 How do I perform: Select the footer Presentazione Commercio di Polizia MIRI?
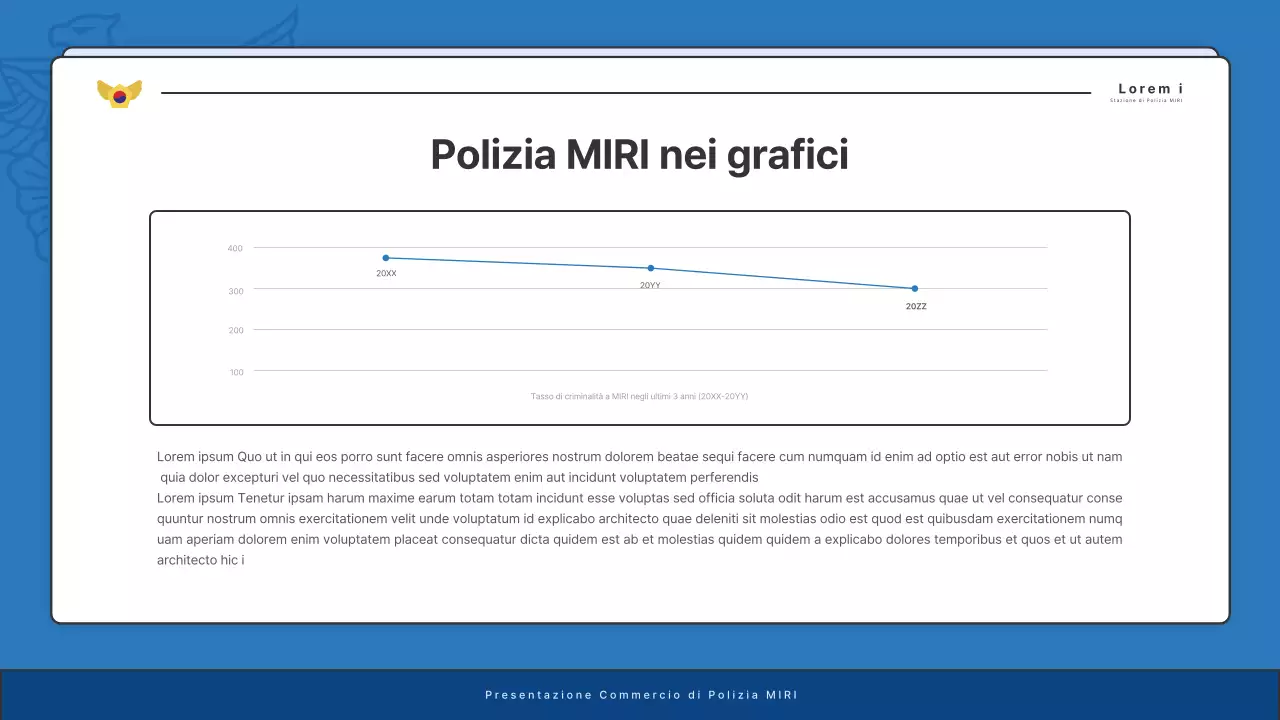[640, 694]
